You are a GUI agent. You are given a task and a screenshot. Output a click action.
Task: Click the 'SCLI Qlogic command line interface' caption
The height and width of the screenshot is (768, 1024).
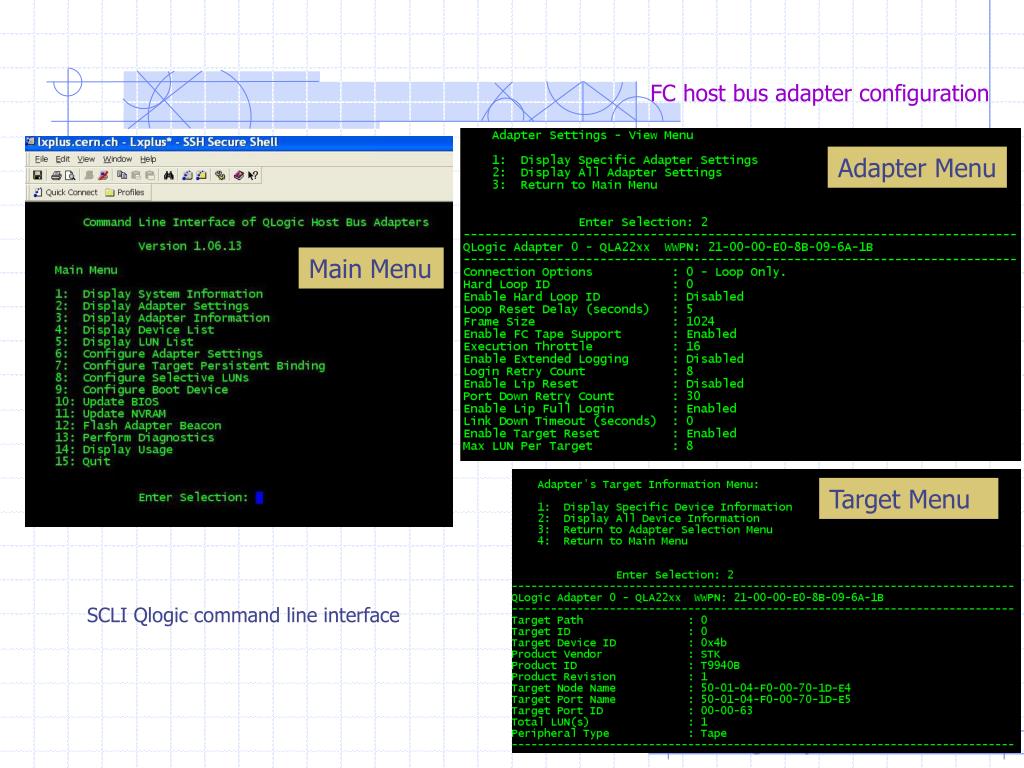[x=243, y=615]
